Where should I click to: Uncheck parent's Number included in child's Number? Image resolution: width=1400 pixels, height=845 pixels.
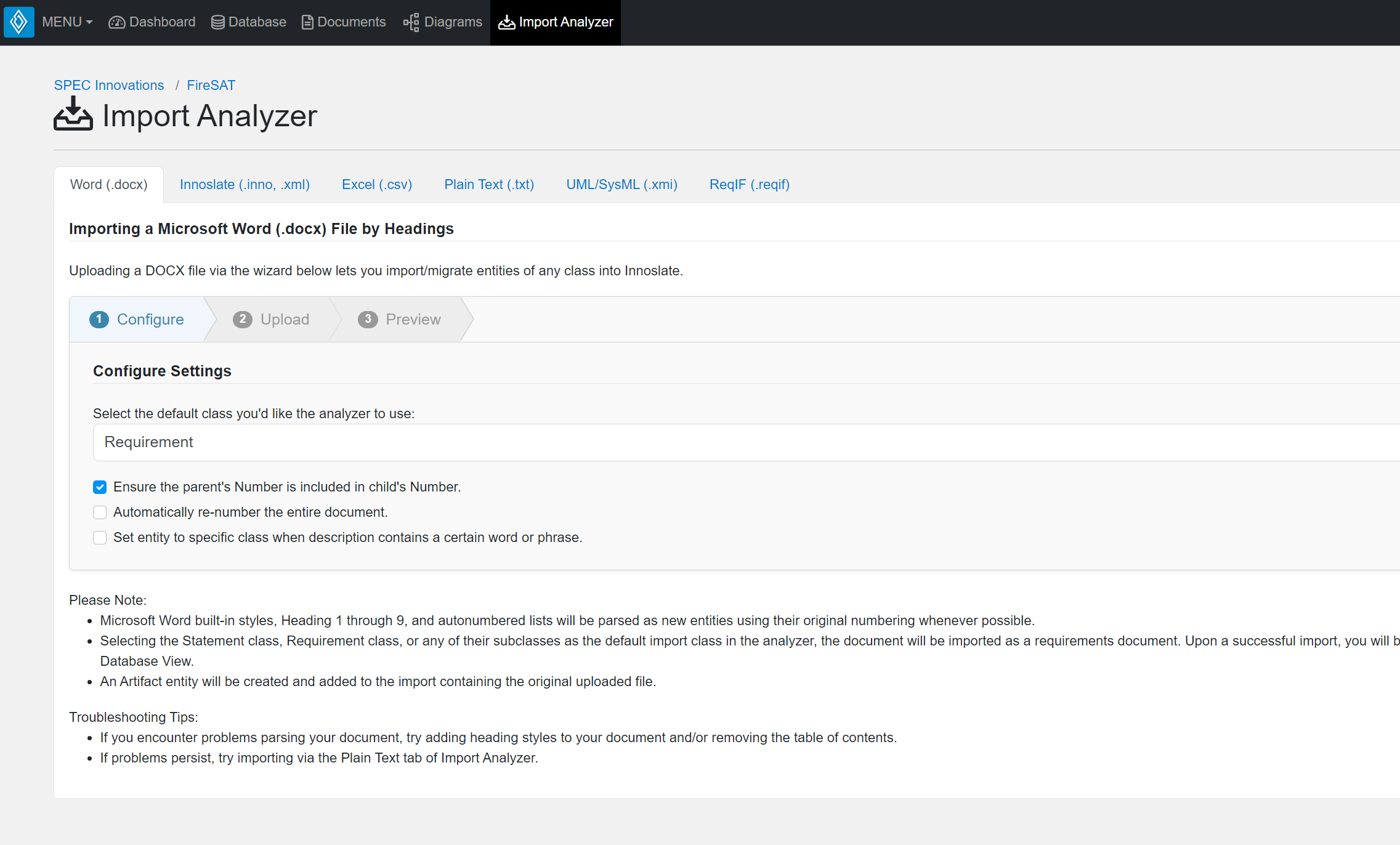click(x=100, y=487)
